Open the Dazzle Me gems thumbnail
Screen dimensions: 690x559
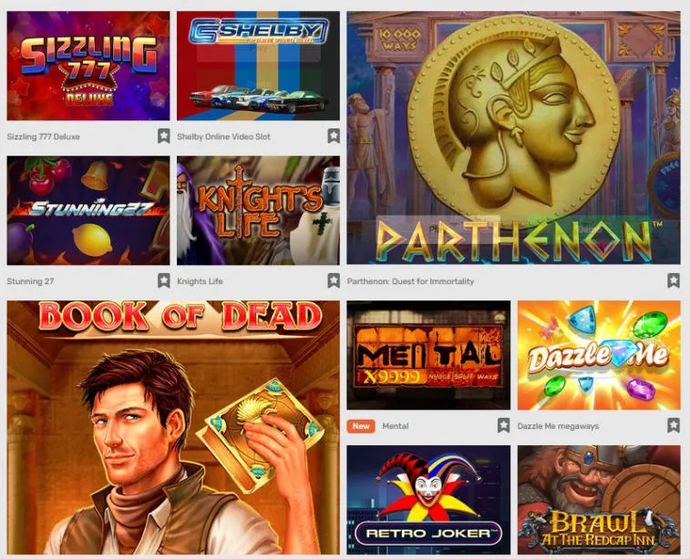[x=599, y=355]
